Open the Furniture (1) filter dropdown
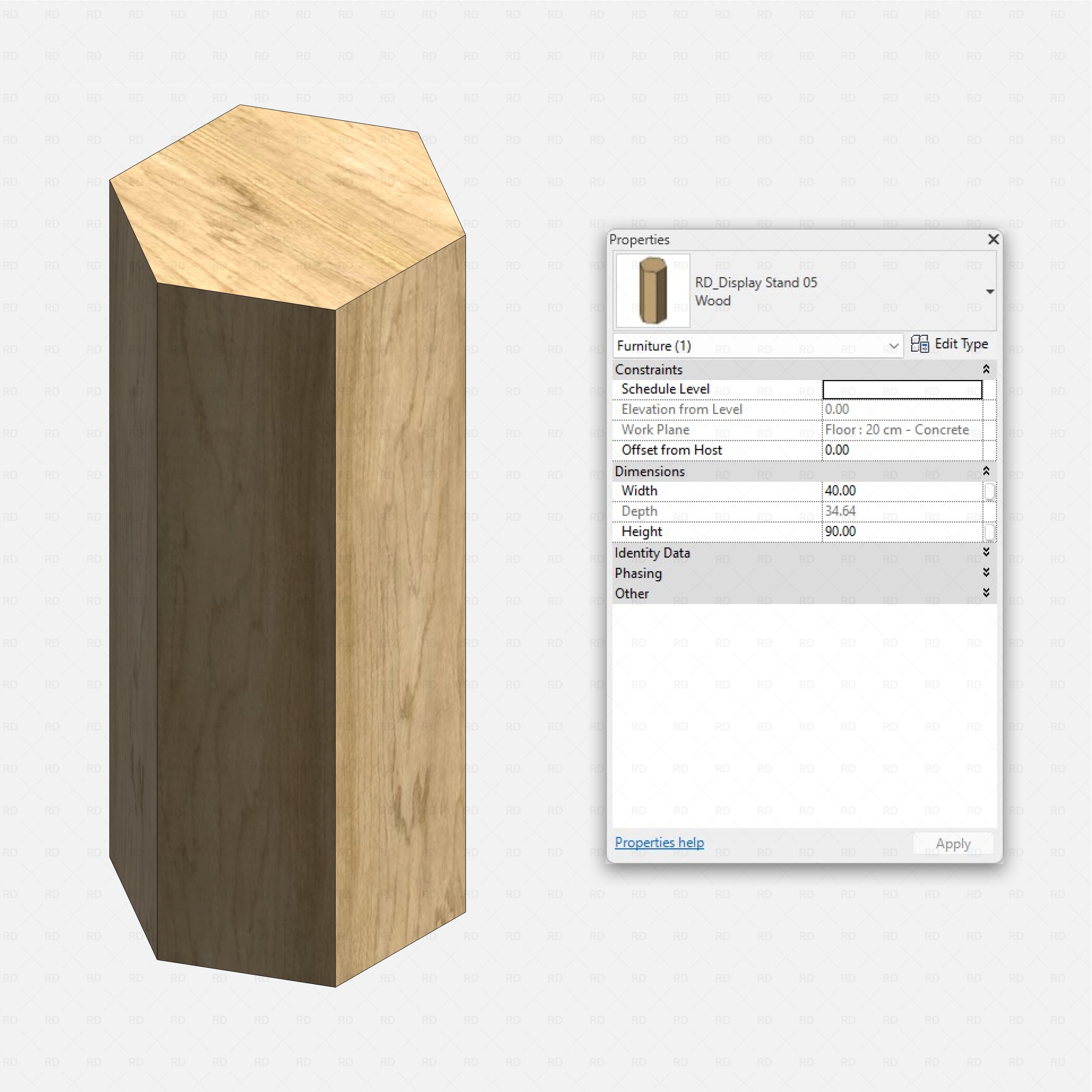The width and height of the screenshot is (1092, 1092). pyautogui.click(x=758, y=346)
